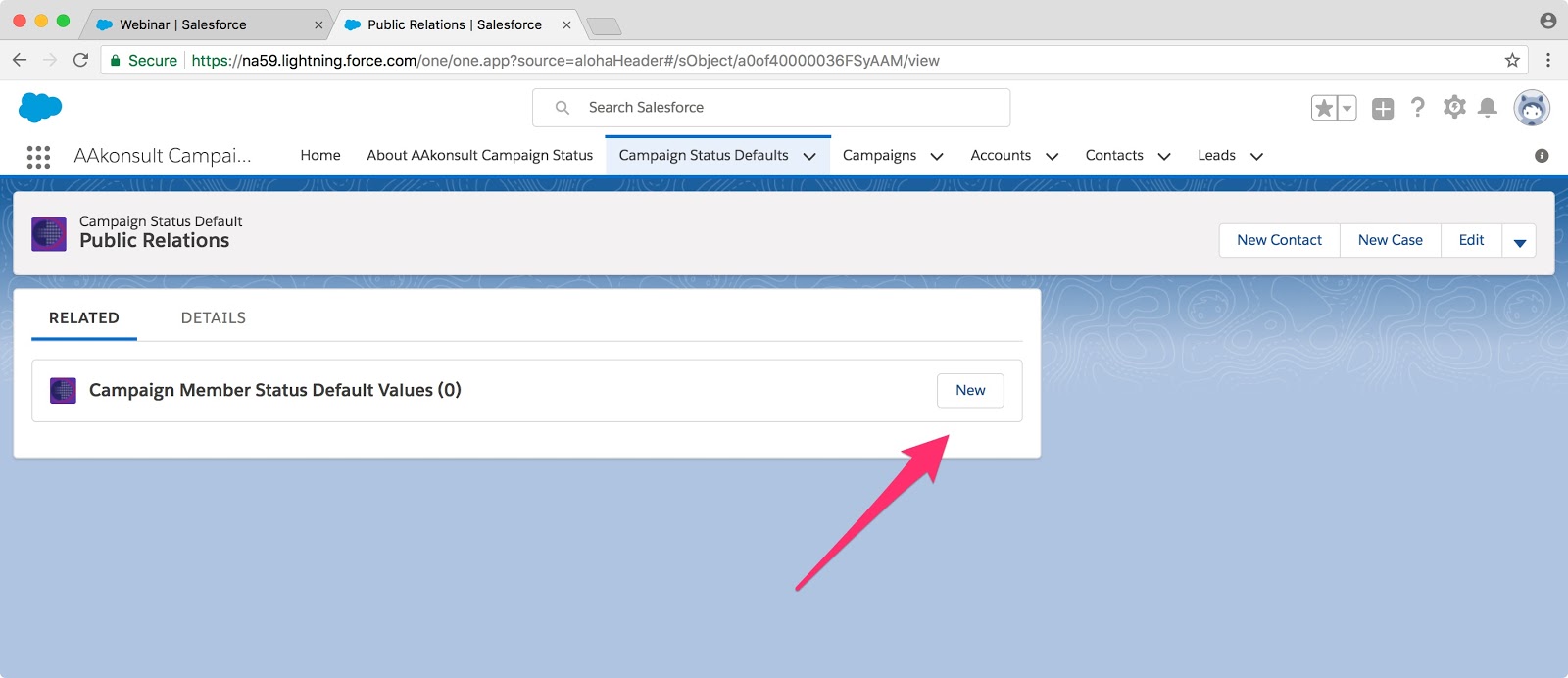
Task: Show notifications via the bell icon
Action: (x=1487, y=108)
